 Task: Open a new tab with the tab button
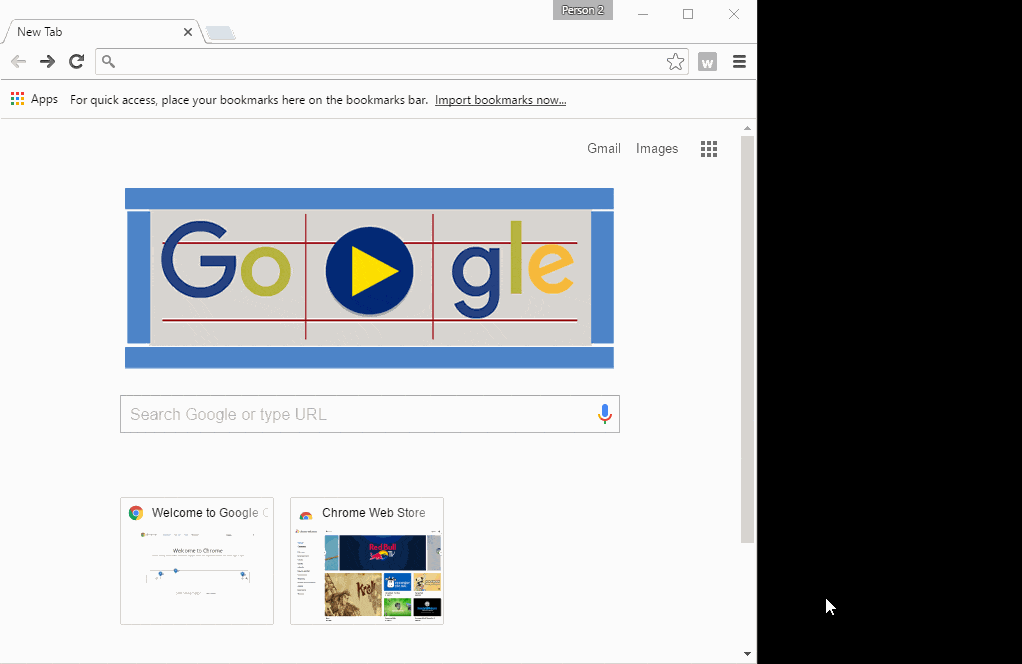point(220,33)
